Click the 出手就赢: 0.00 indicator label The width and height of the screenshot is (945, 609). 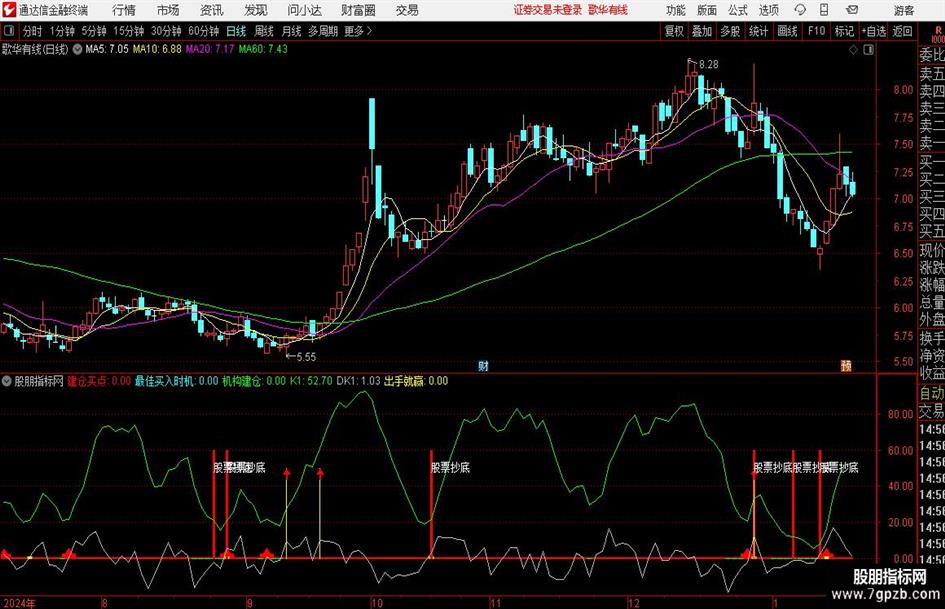(x=416, y=381)
